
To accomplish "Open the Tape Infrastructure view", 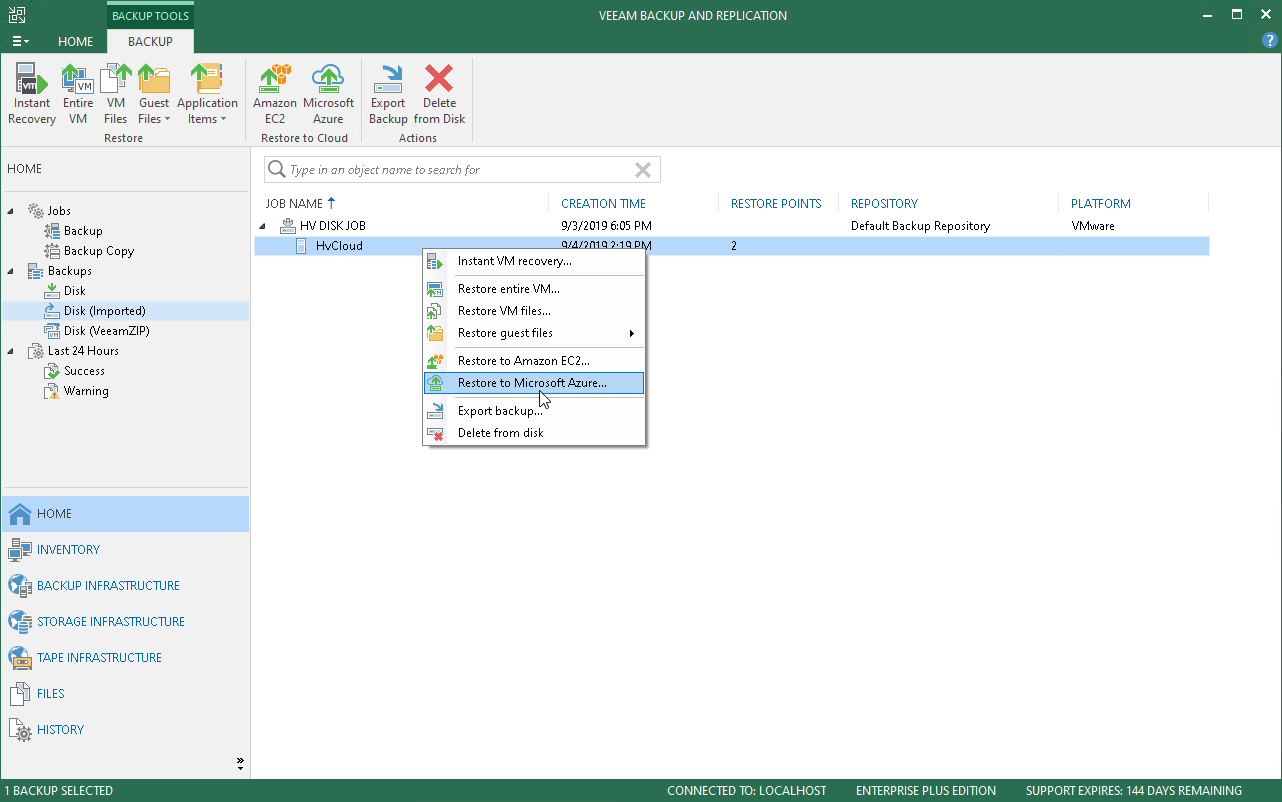I will click(125, 658).
